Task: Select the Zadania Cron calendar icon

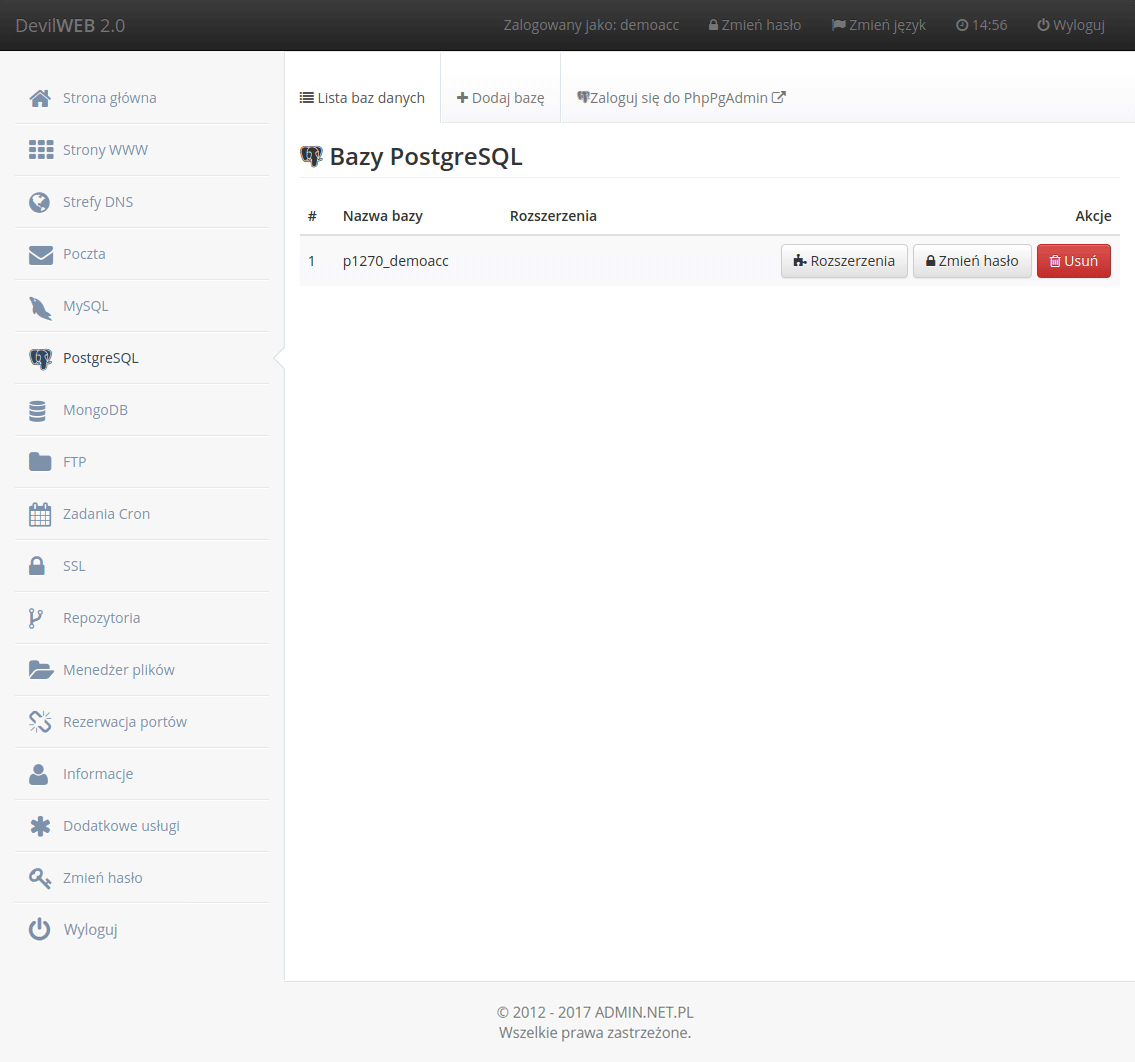Action: pos(40,513)
